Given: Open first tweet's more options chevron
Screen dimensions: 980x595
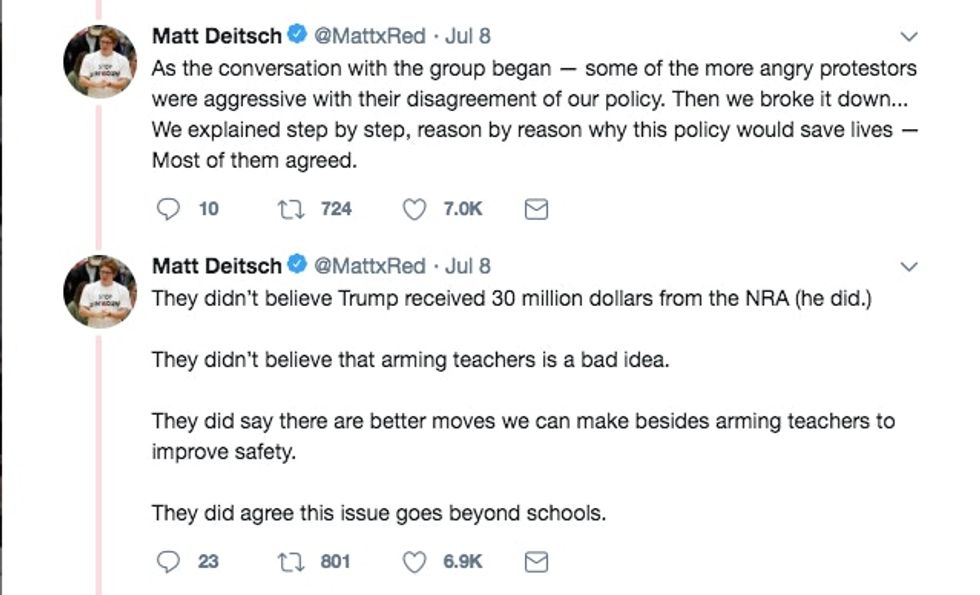Looking at the screenshot, I should coord(908,37).
